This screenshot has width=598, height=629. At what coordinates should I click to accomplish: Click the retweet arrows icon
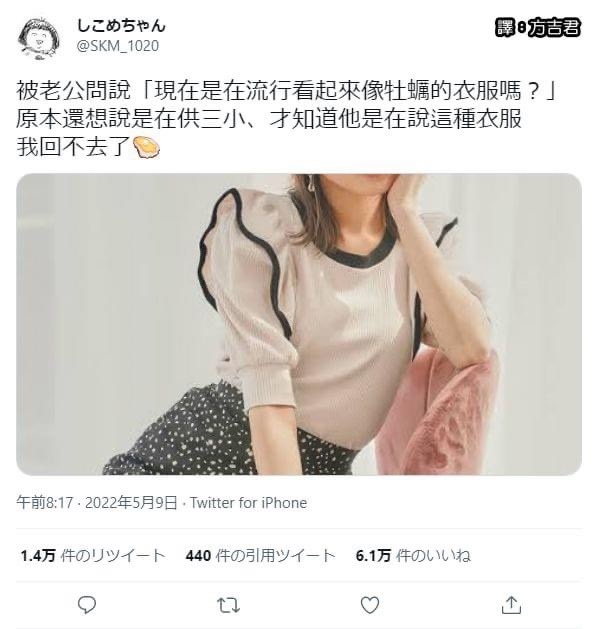tap(228, 605)
